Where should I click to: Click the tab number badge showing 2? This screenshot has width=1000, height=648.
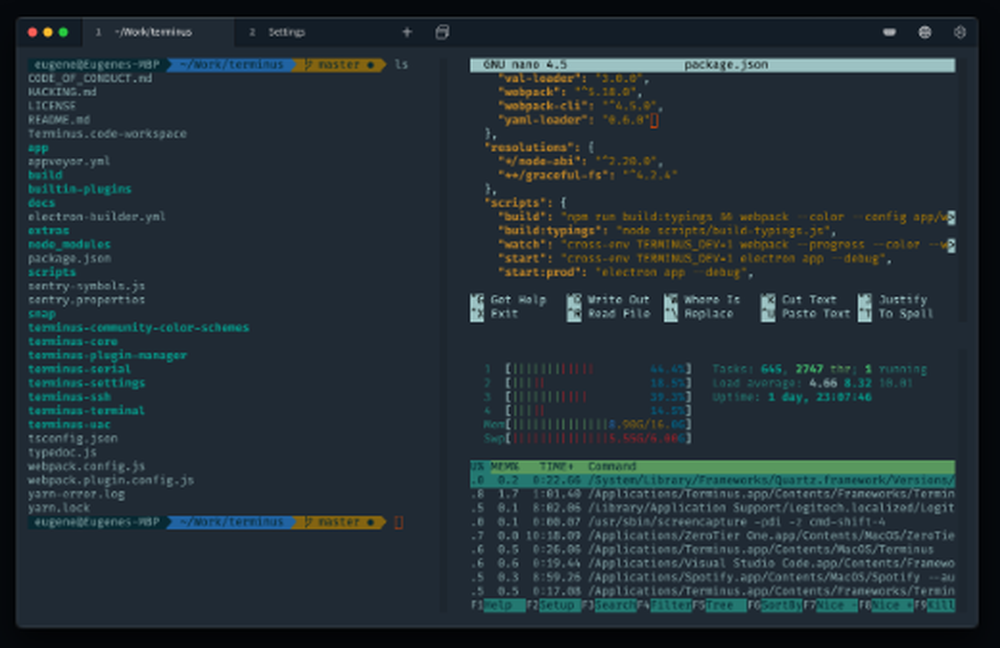(254, 31)
